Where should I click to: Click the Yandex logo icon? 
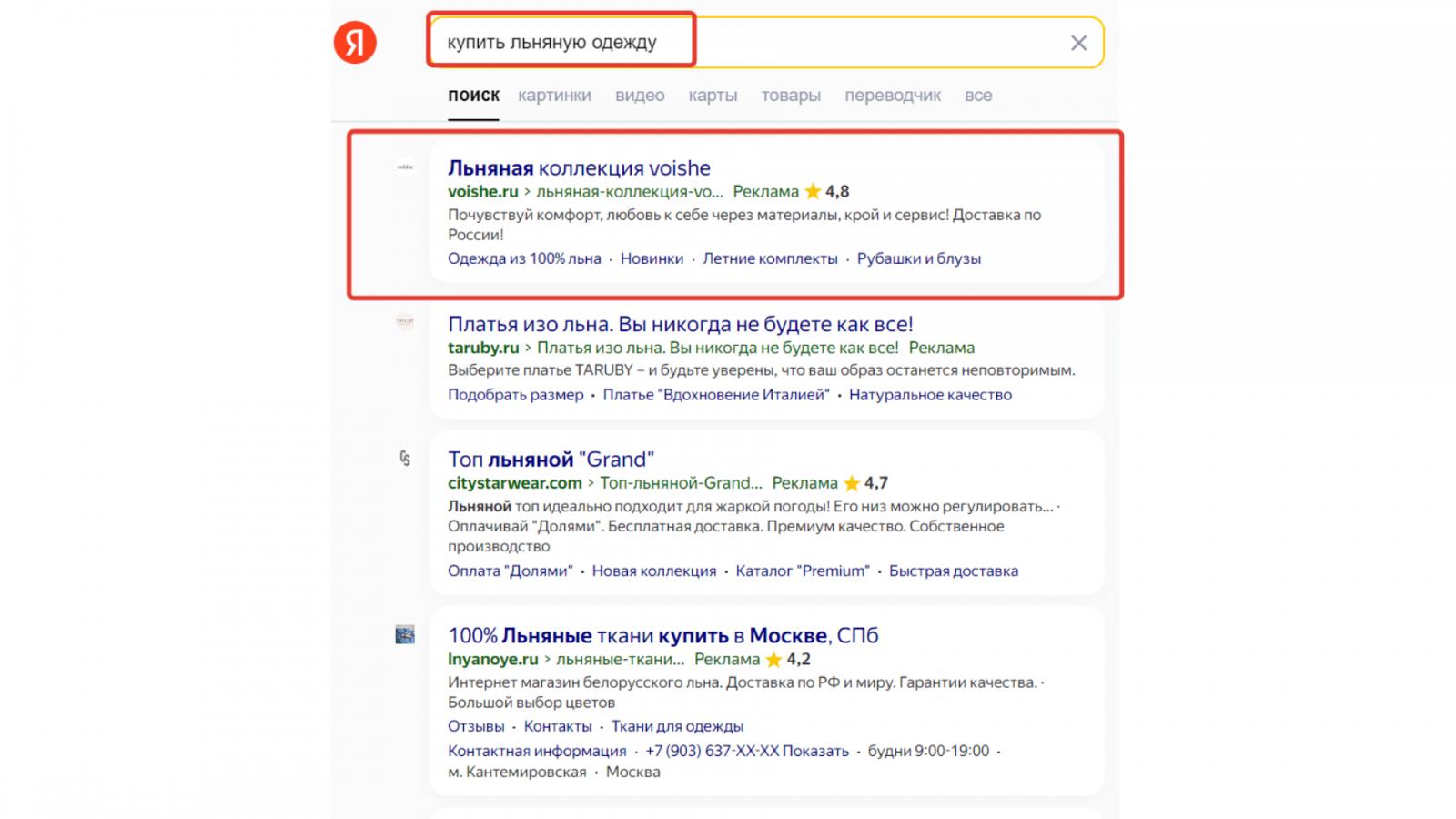(x=355, y=43)
